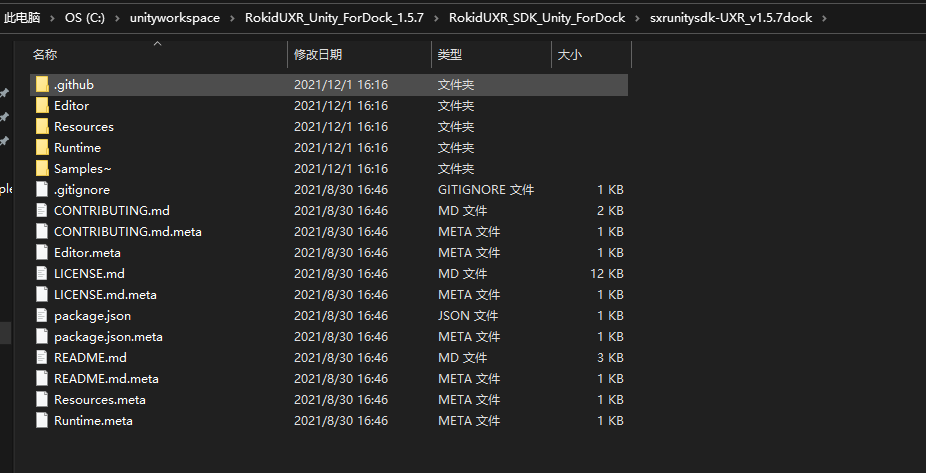Go to RokidUXR_SDK_Unity_ForDock breadcrumb
The width and height of the screenshot is (926, 473).
point(537,18)
